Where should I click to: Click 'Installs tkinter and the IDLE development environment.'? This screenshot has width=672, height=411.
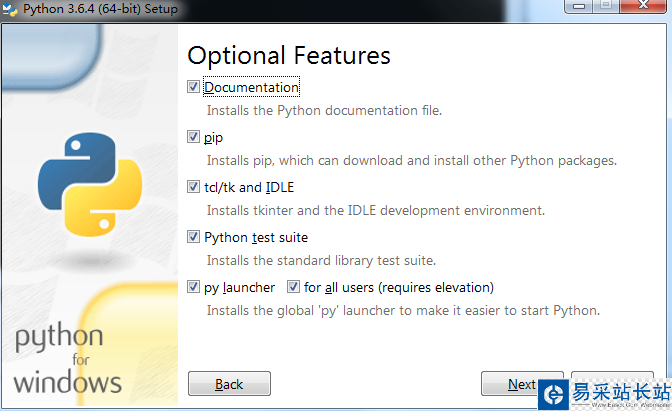pos(375,210)
